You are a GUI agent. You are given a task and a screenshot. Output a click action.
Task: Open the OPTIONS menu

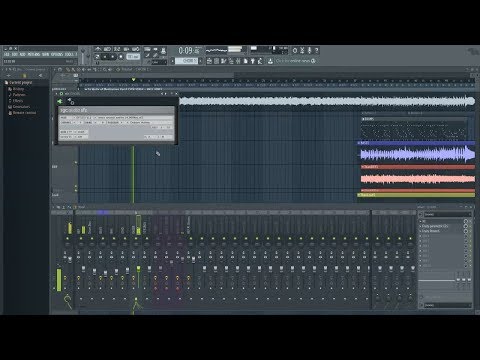point(57,54)
